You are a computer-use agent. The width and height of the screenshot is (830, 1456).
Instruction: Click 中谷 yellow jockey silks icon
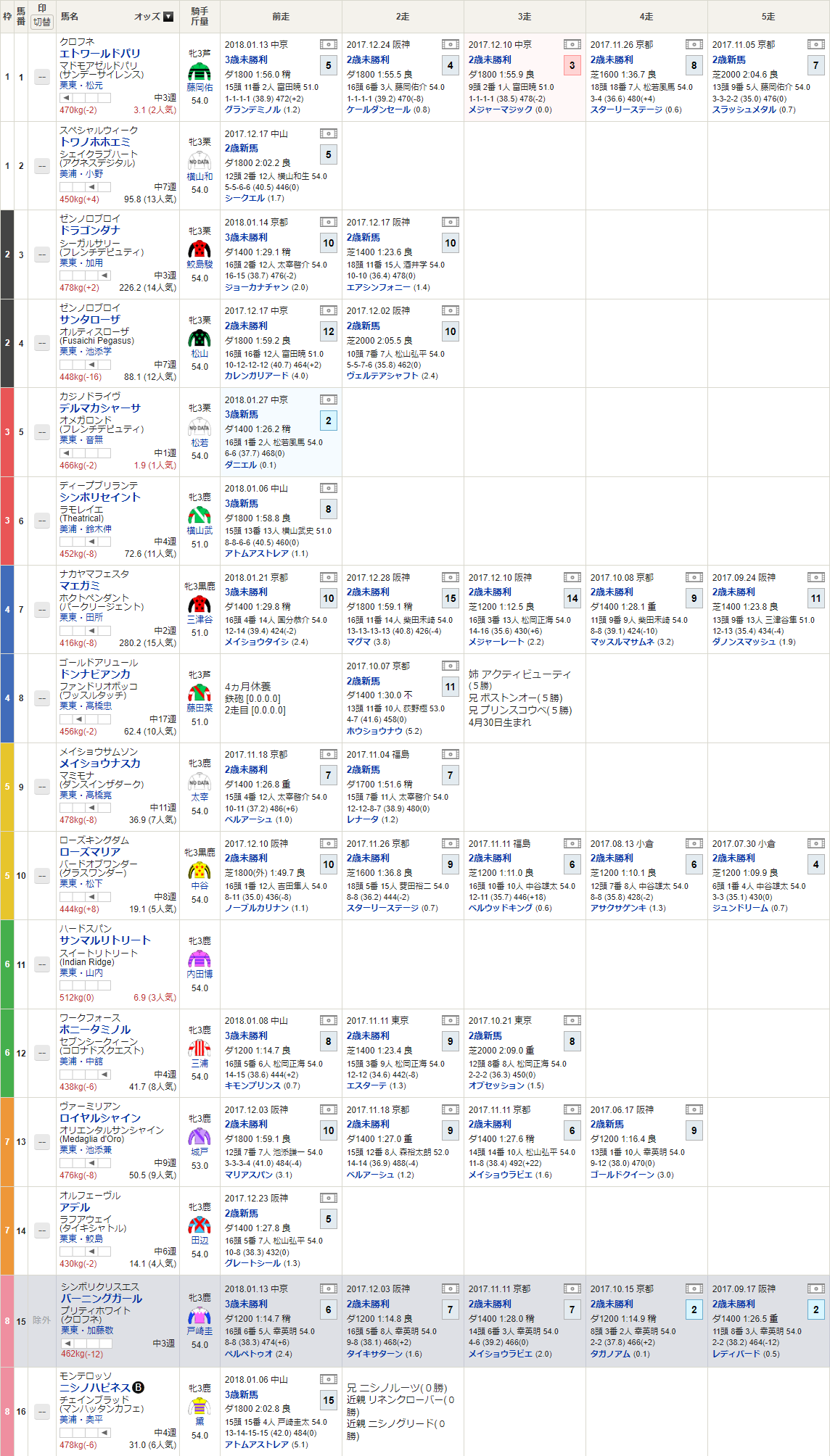click(200, 870)
